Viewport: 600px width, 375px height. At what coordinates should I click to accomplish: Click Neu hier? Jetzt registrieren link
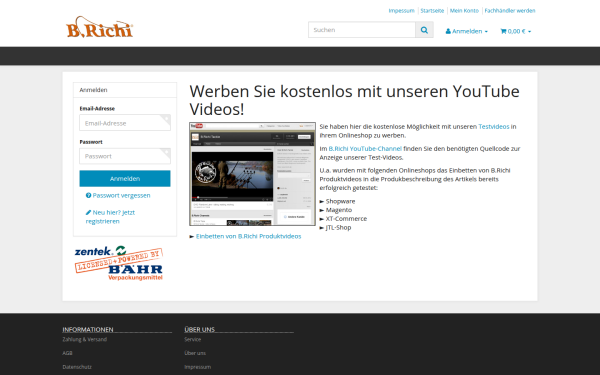[110, 217]
